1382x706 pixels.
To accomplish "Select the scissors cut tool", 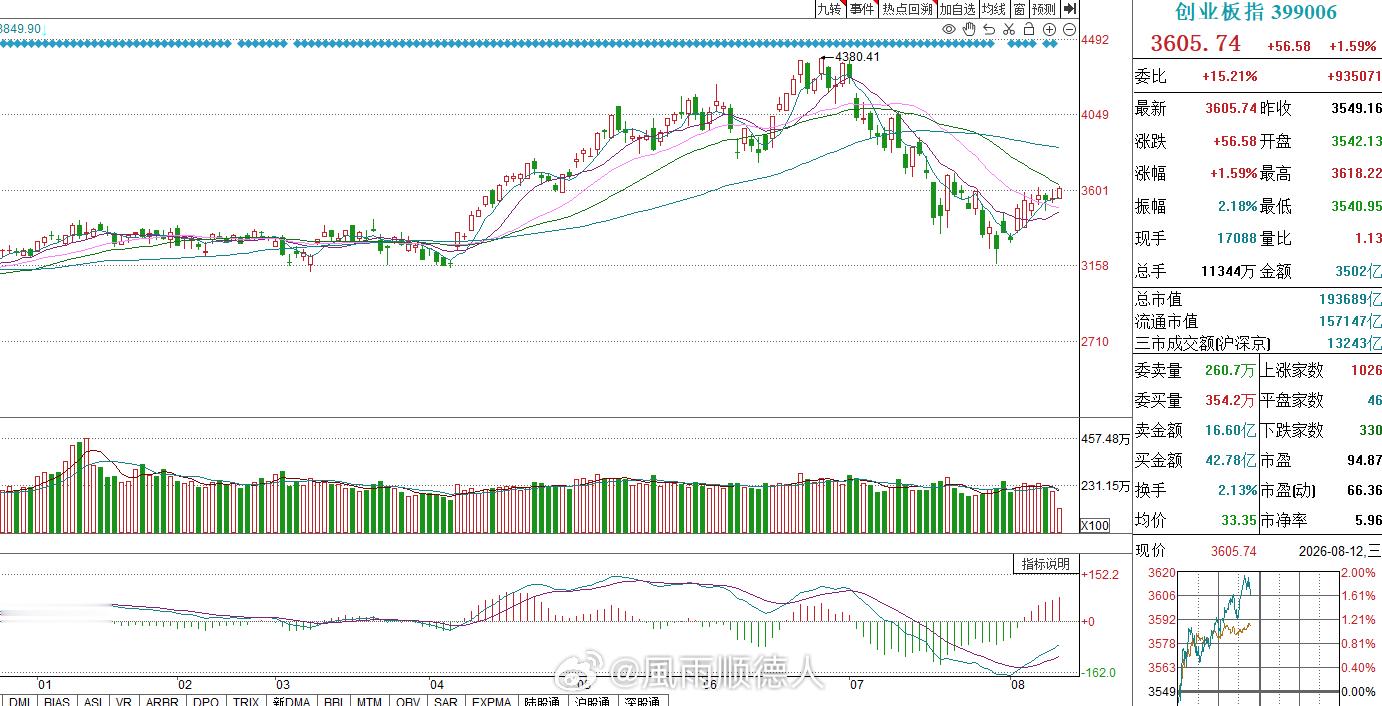I will pyautogui.click(x=1009, y=29).
